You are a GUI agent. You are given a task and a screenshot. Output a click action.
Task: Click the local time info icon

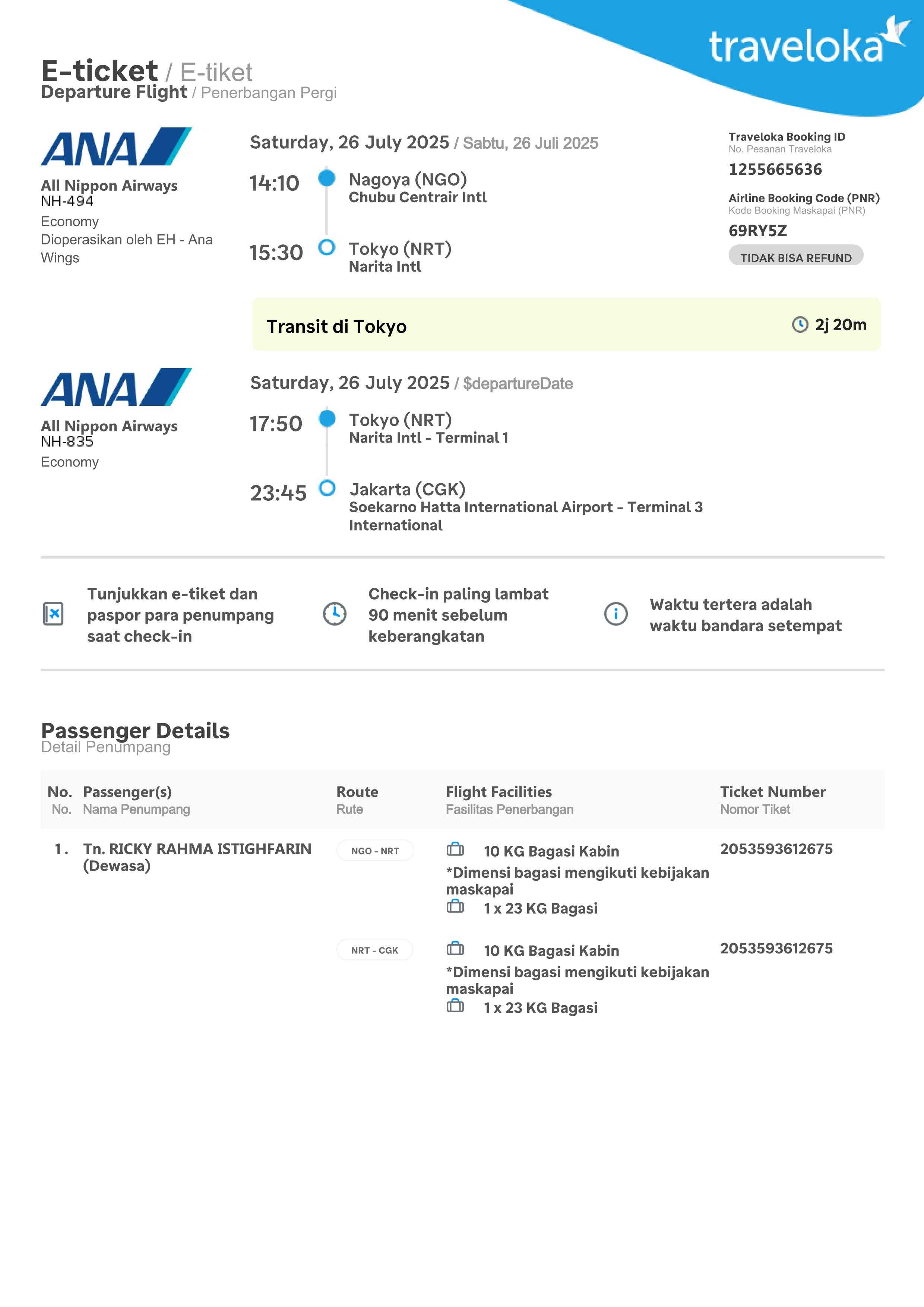pyautogui.click(x=616, y=614)
